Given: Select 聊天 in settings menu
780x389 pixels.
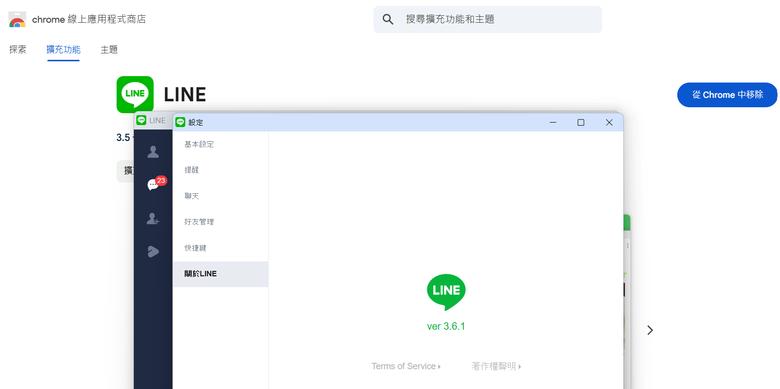Looking at the screenshot, I should 221,196.
